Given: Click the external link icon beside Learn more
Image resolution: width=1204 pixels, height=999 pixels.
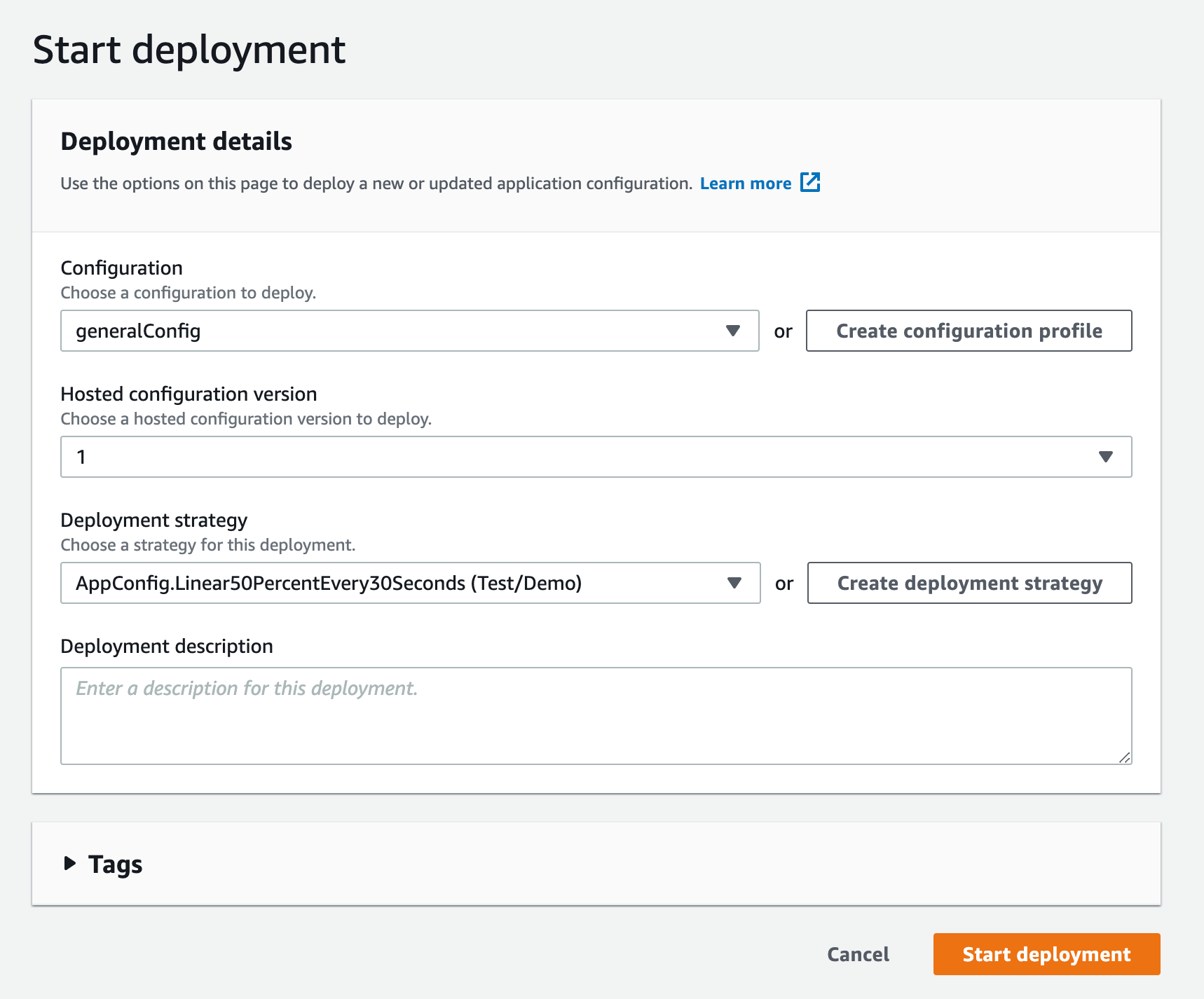Looking at the screenshot, I should (810, 182).
